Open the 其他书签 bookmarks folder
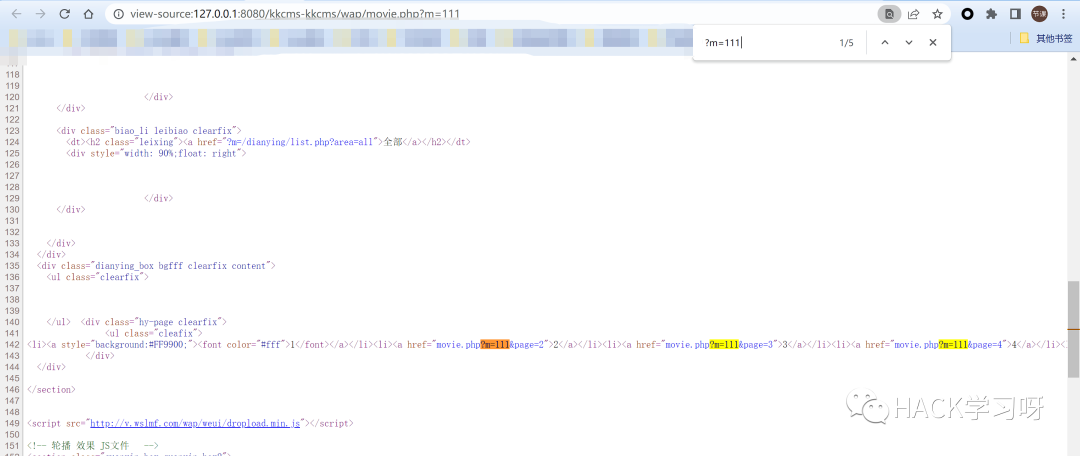Screen dimensions: 1080x456 point(1045,39)
